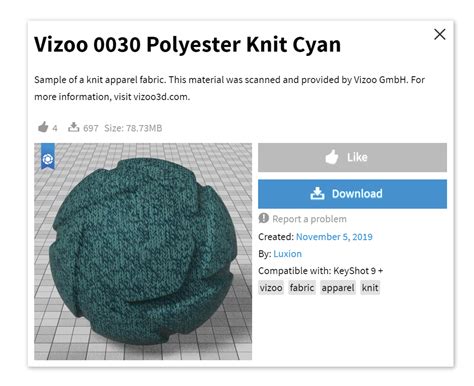Click the gray Like button
This screenshot has height=386, width=474.
tap(352, 157)
